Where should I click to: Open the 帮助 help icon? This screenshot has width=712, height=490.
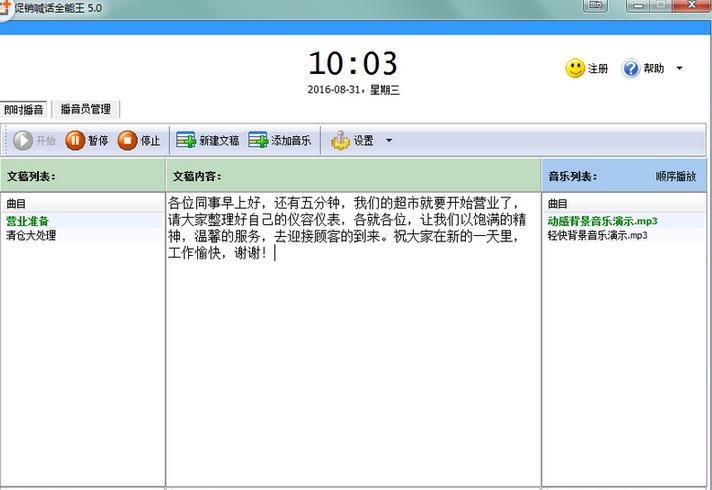[x=631, y=69]
